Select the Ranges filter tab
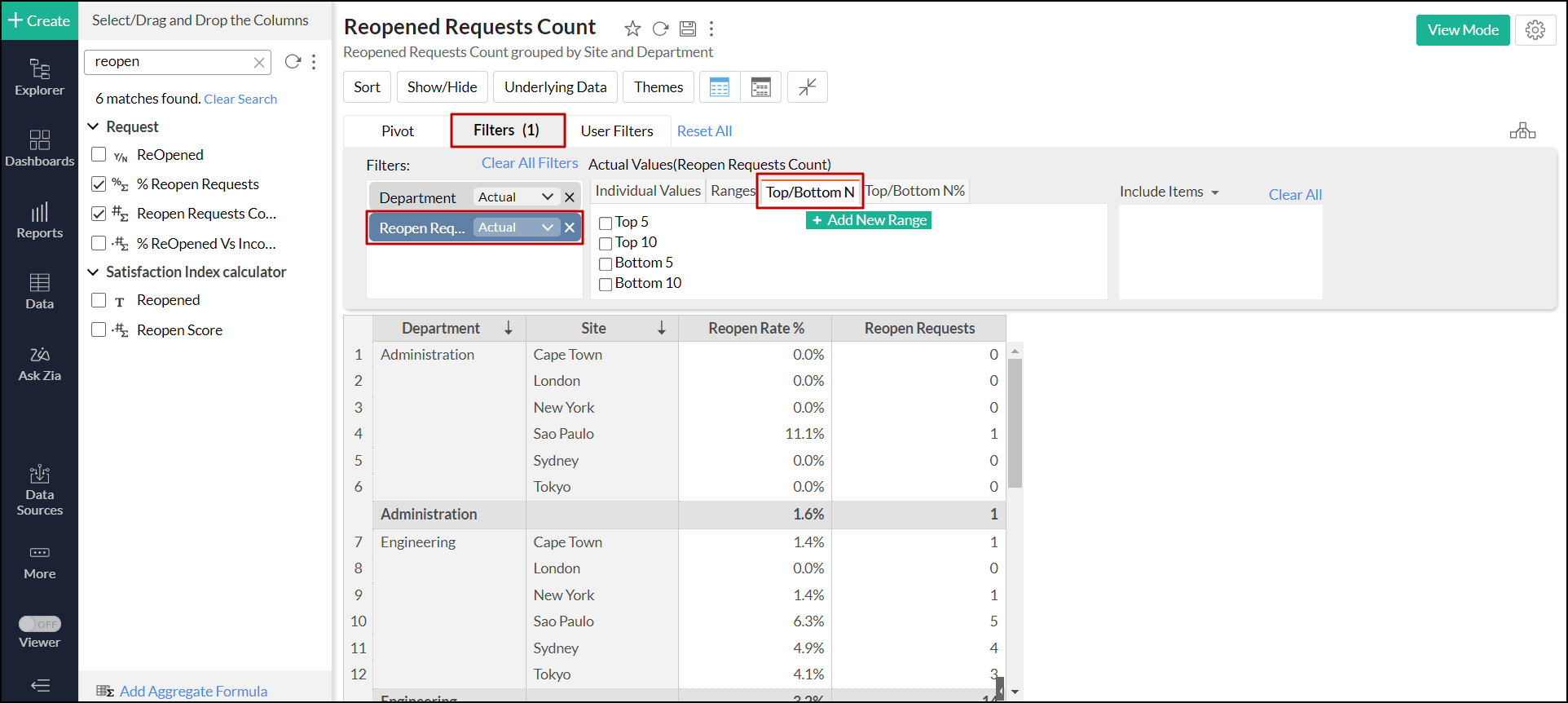This screenshot has height=703, width=1568. 732,191
